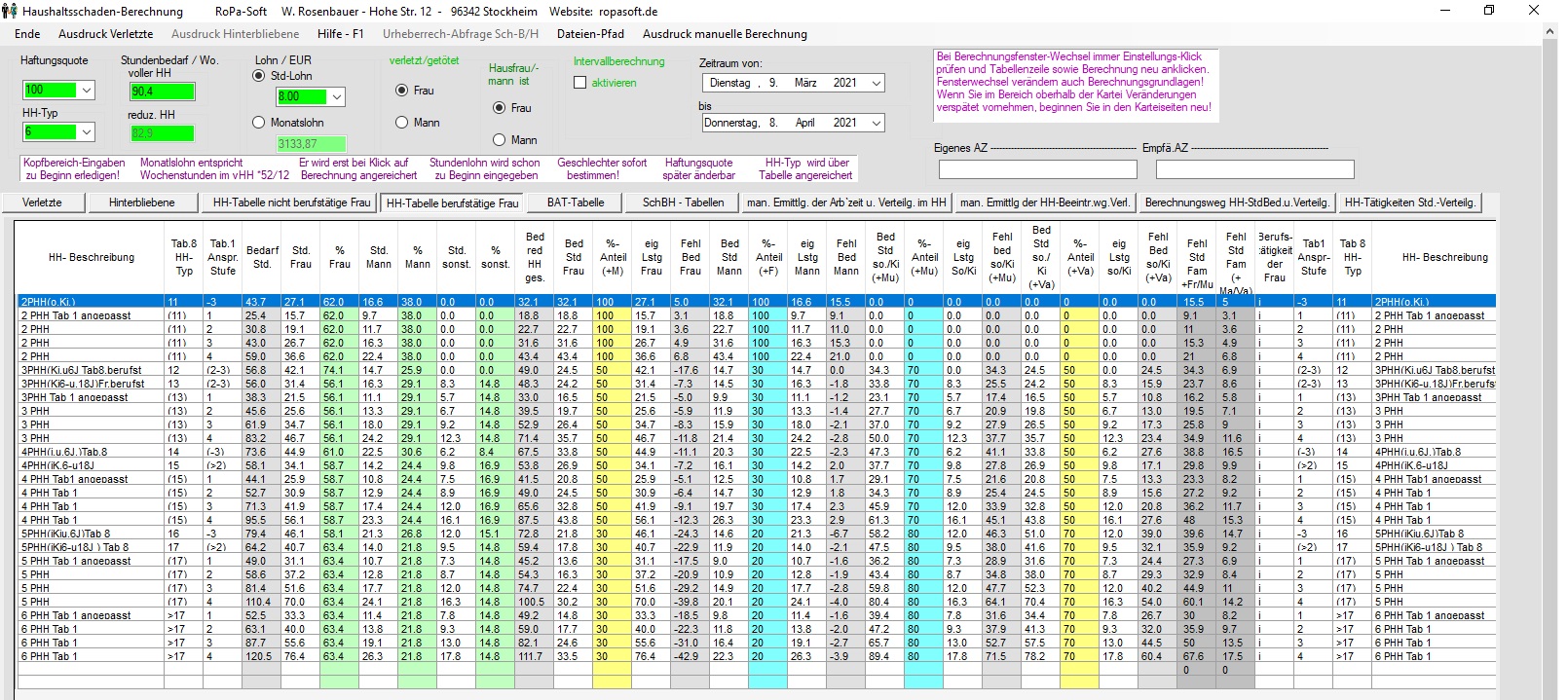Open the Haftungsquote dropdown
Image resolution: width=1568 pixels, height=700 pixels.
click(87, 91)
